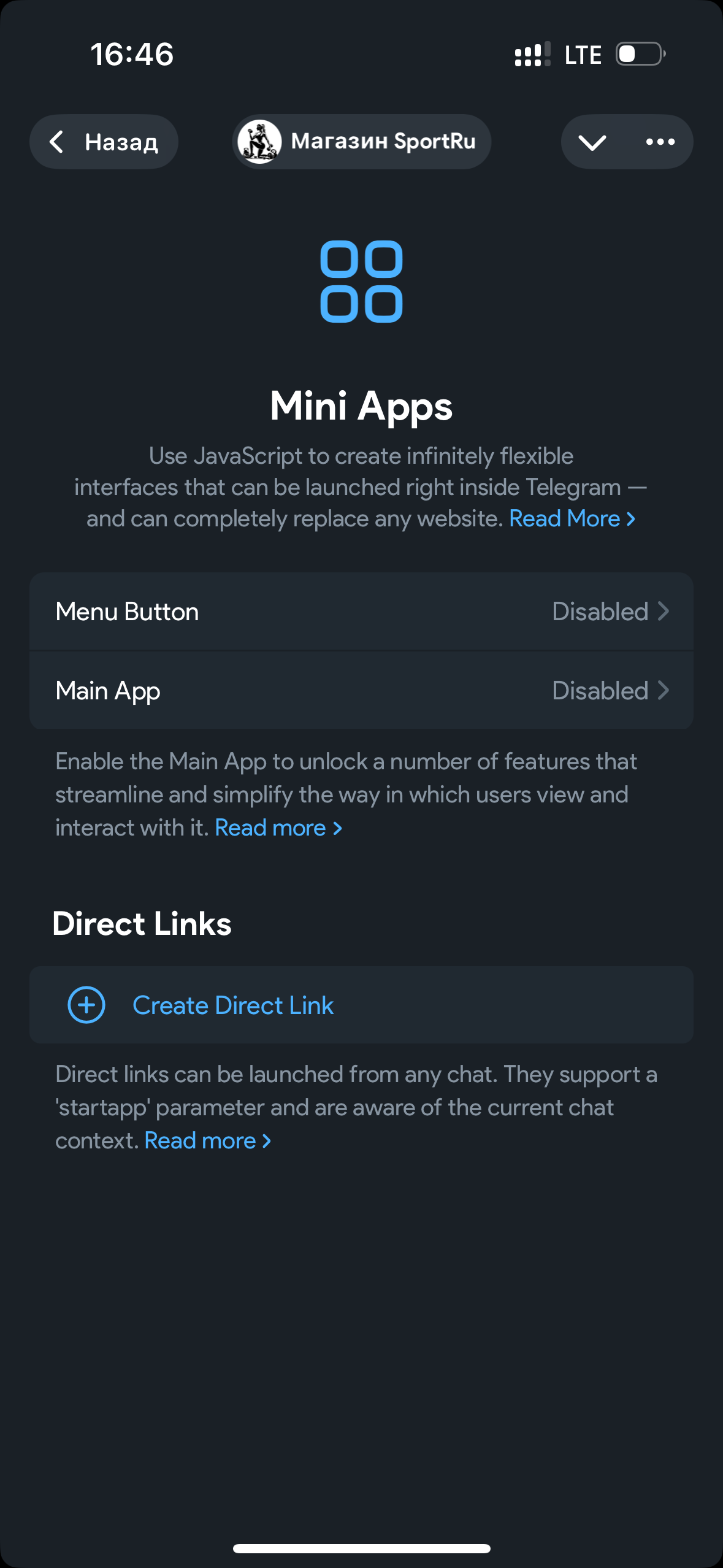Image resolution: width=723 pixels, height=1568 pixels.
Task: Follow Read more link under Main App
Action: click(278, 828)
